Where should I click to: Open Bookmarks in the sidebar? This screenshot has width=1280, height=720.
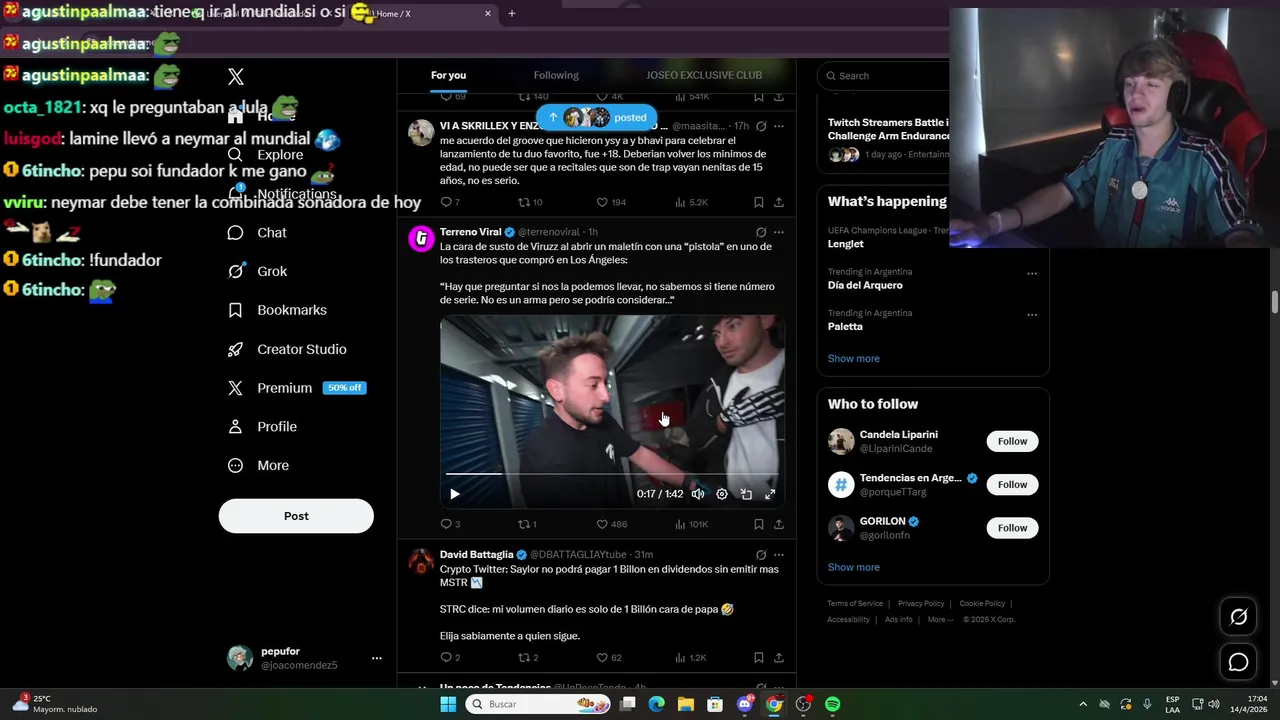pos(277,311)
